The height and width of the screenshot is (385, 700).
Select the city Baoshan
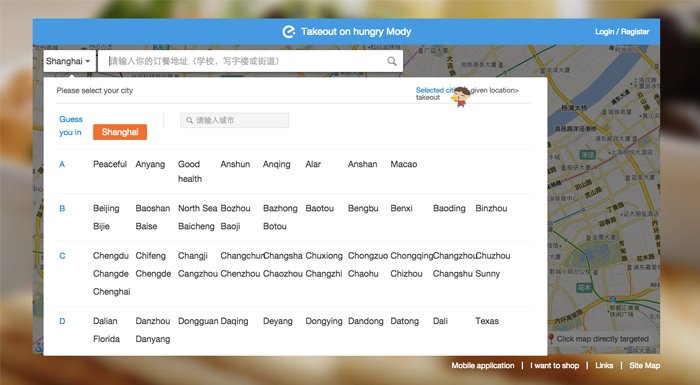[x=153, y=208]
